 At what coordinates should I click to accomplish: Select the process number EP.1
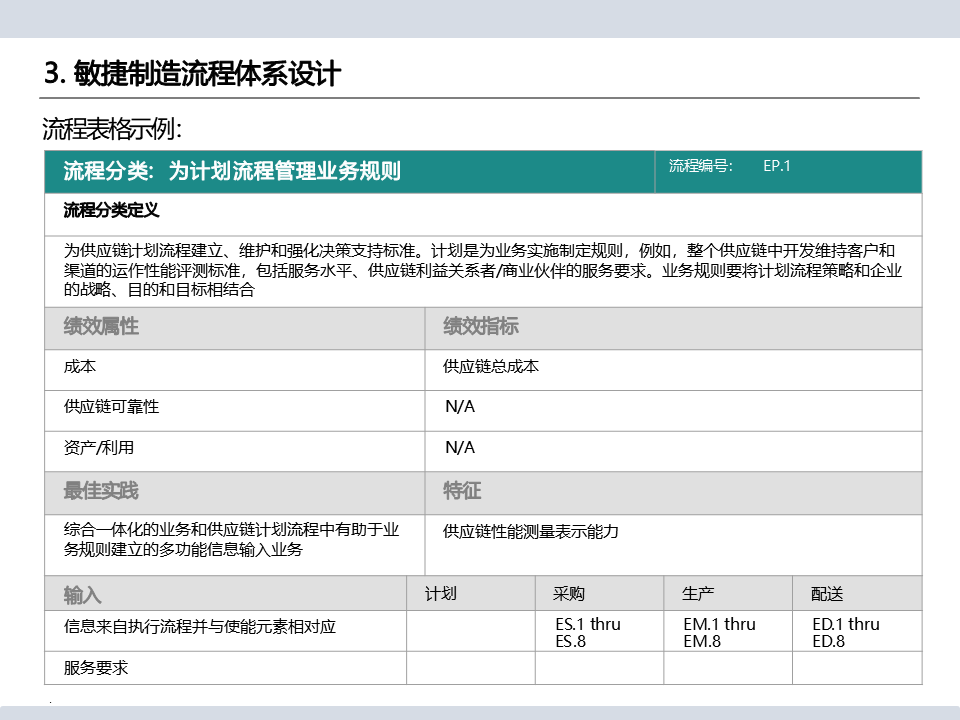tap(777, 166)
